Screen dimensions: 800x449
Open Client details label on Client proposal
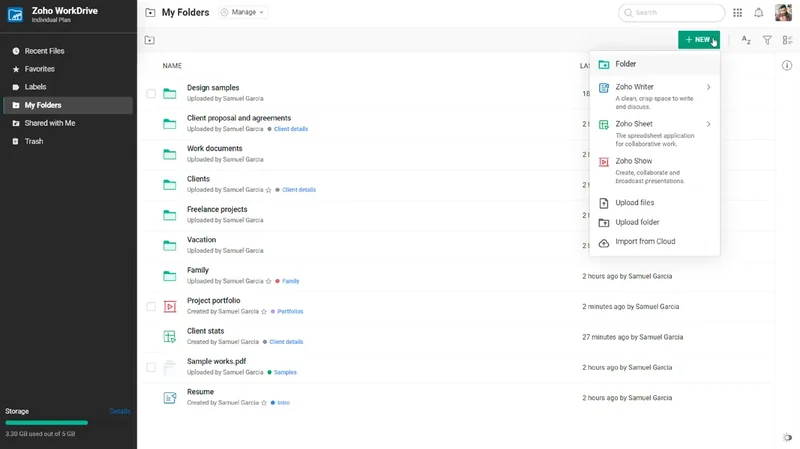[x=291, y=129]
